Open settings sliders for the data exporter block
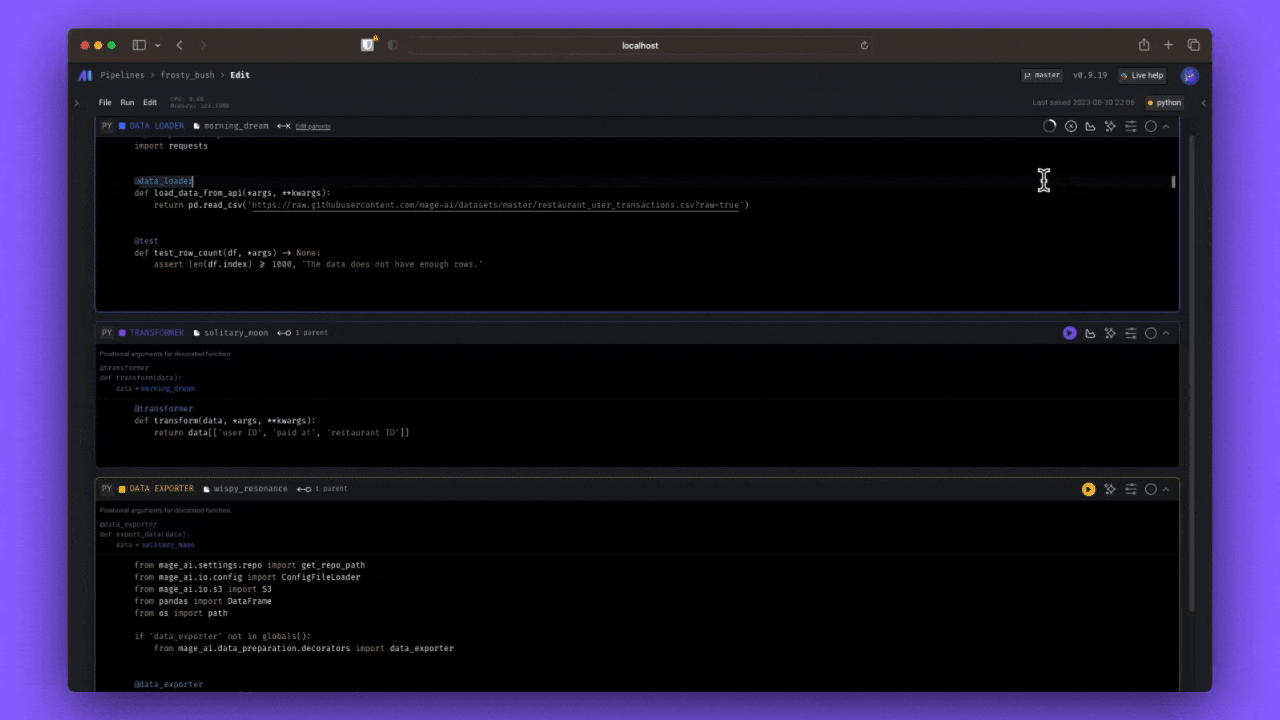Screen dimensions: 1280x720 tap(1131, 488)
